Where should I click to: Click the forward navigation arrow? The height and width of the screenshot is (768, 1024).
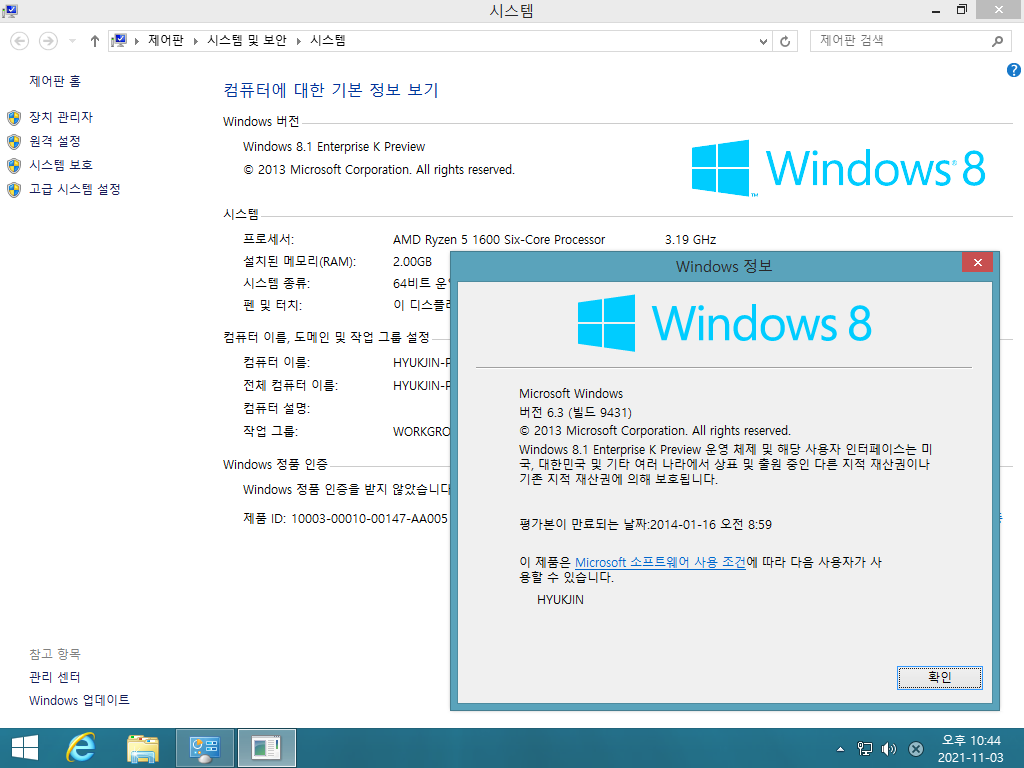tap(48, 40)
